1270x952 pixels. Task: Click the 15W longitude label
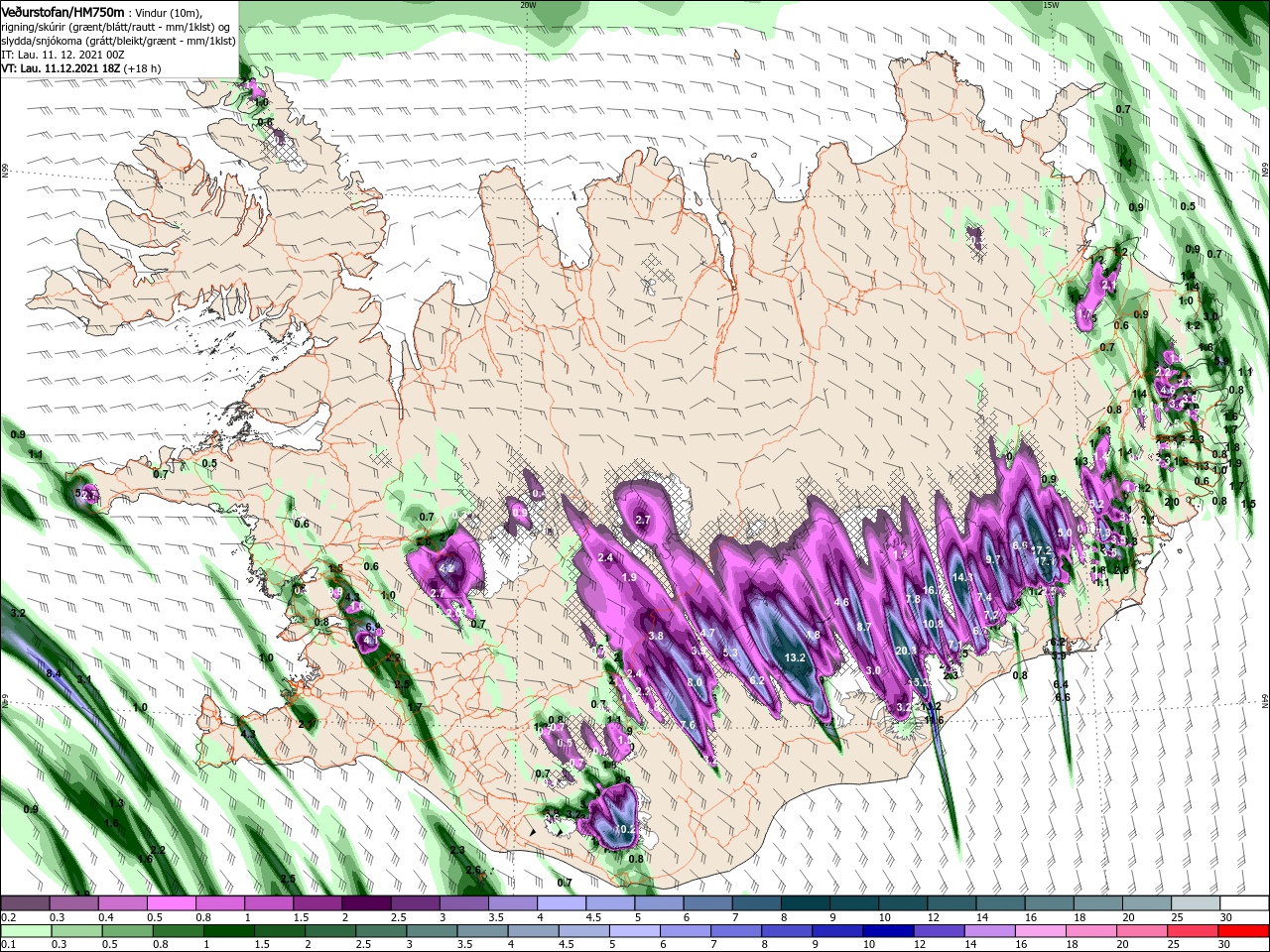1051,5
